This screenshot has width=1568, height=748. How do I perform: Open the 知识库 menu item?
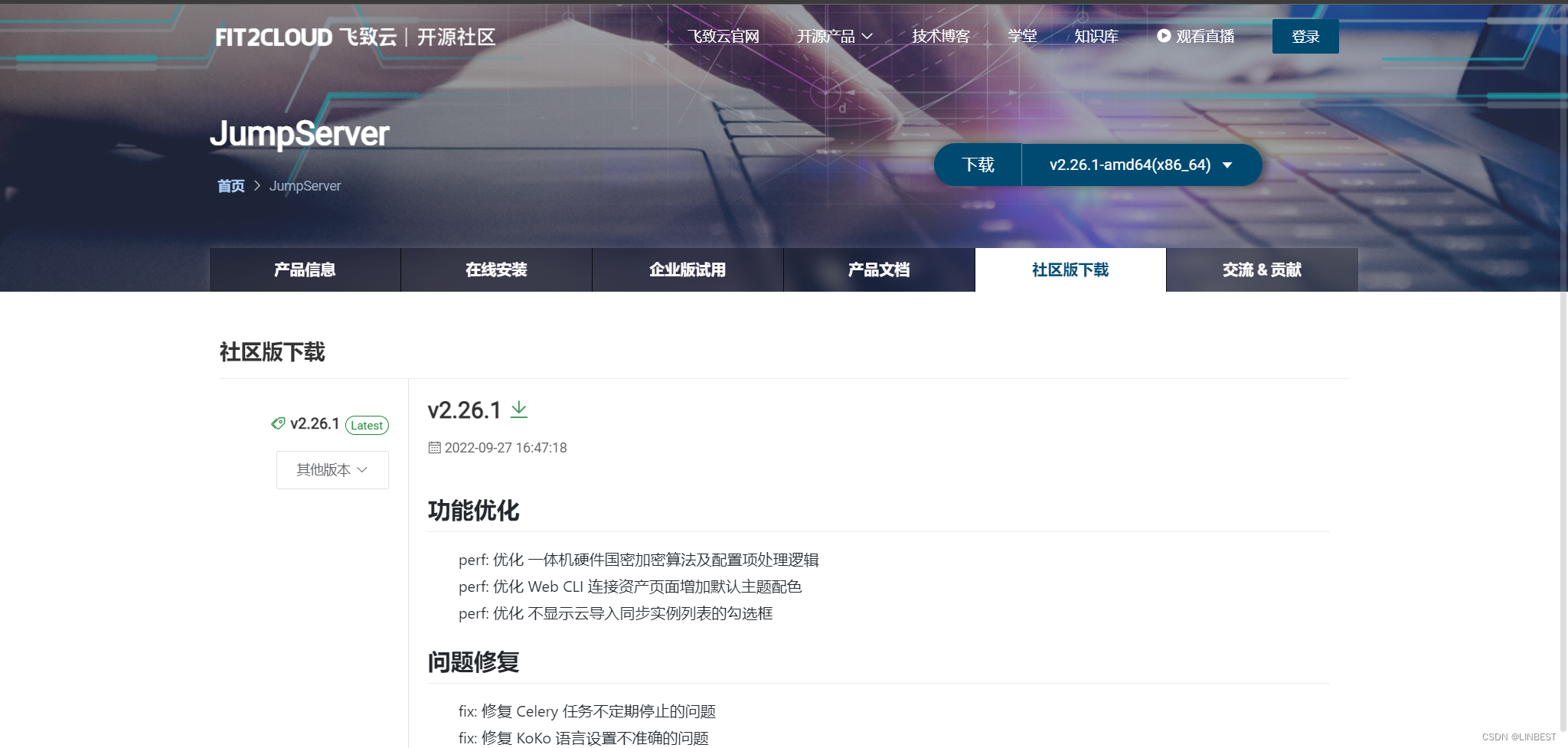click(1096, 36)
